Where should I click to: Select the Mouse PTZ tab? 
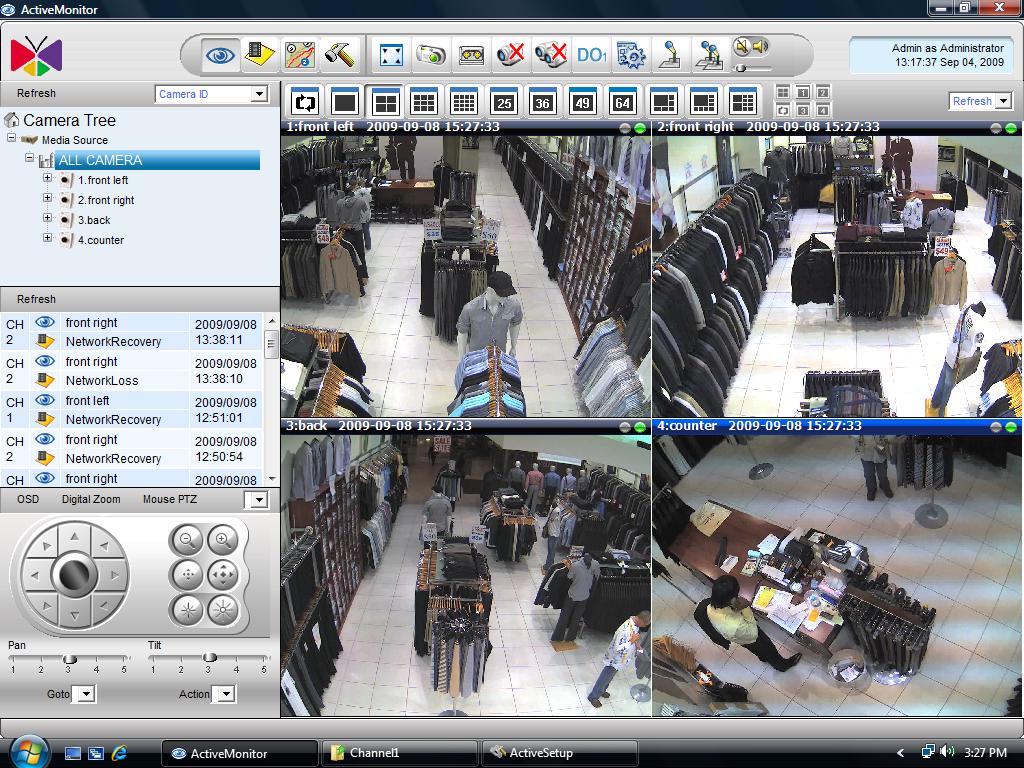172,499
